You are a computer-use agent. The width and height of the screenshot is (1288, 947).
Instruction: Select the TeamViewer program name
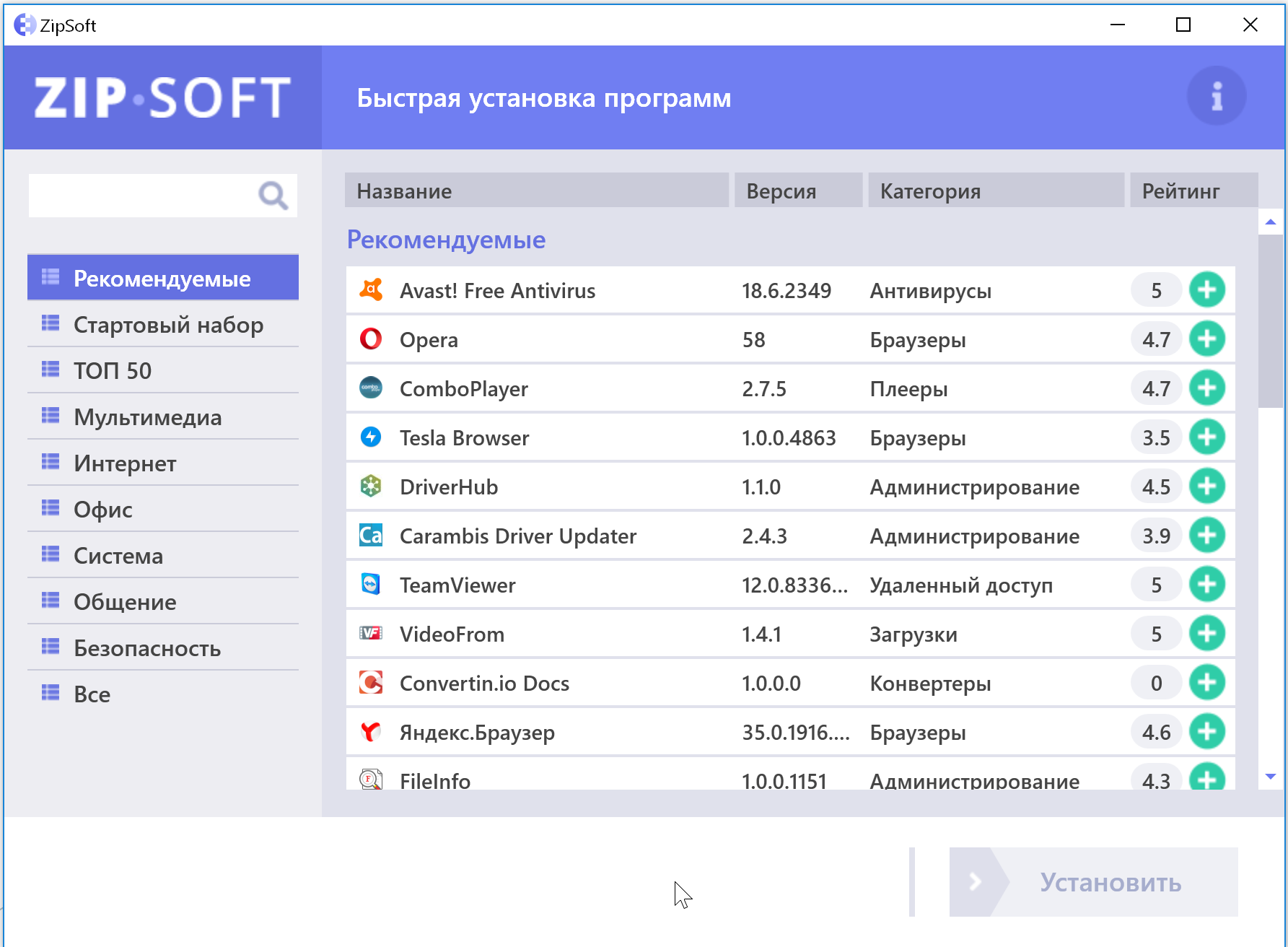coord(457,585)
